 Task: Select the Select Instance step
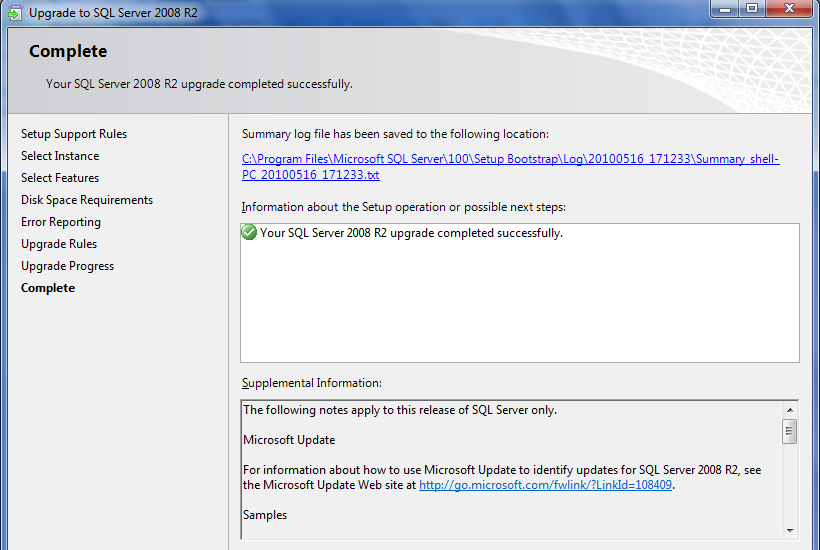click(60, 156)
